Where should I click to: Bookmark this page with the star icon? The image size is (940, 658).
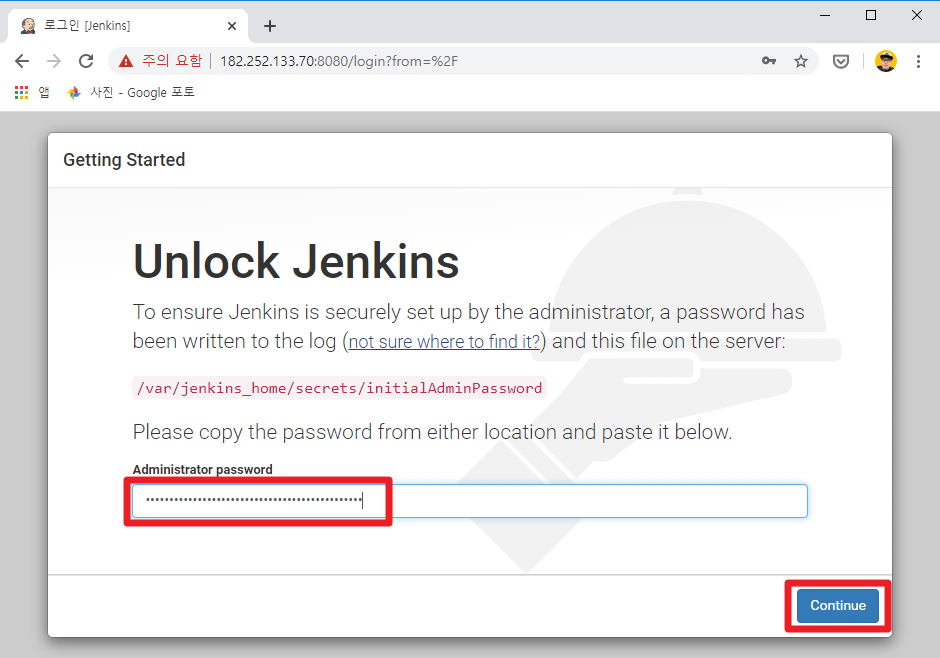801,61
